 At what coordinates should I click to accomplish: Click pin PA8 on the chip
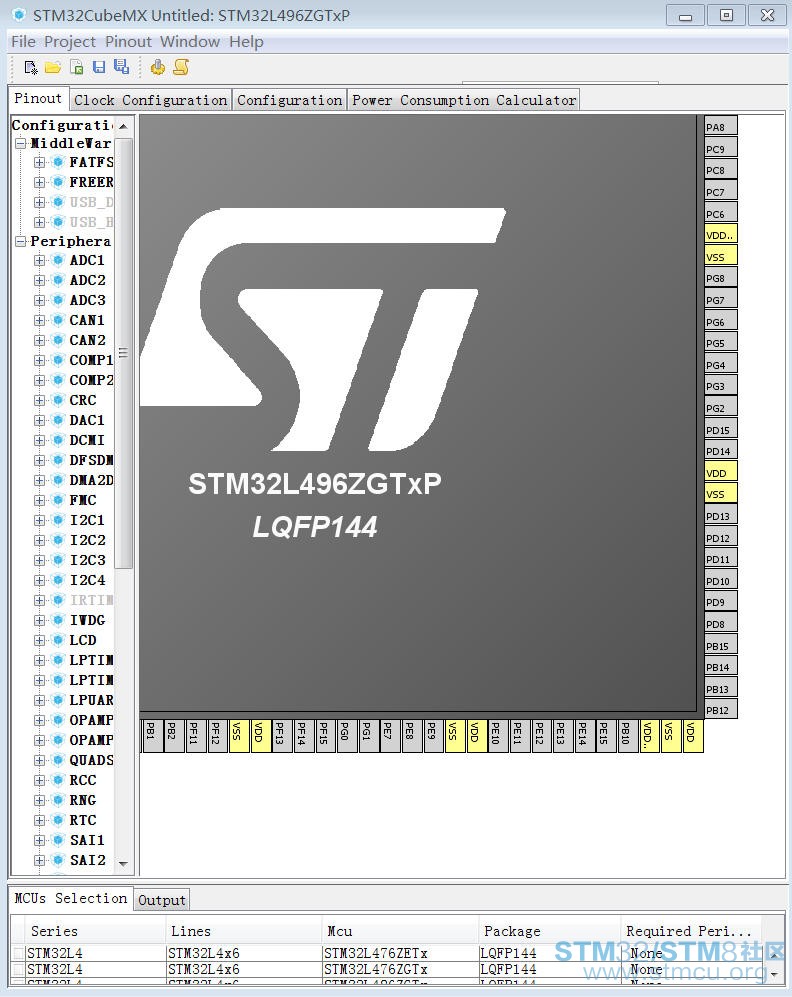tap(721, 125)
